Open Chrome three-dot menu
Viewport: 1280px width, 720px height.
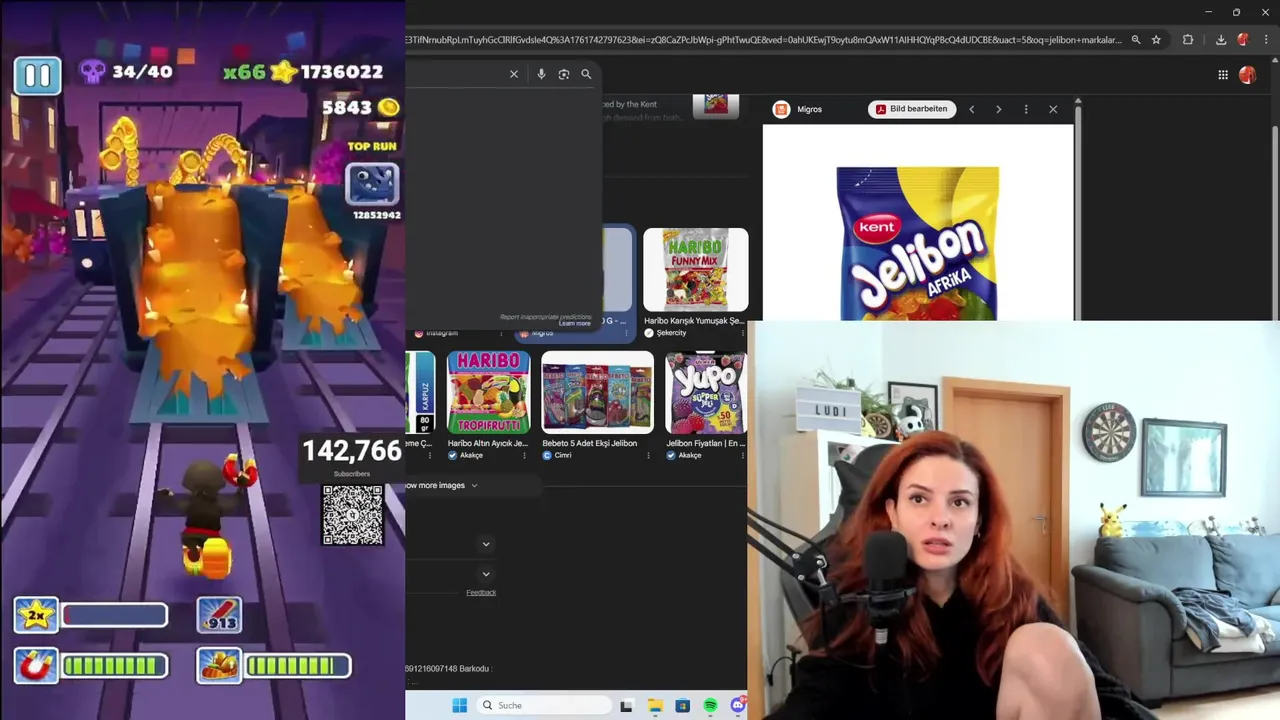1265,40
